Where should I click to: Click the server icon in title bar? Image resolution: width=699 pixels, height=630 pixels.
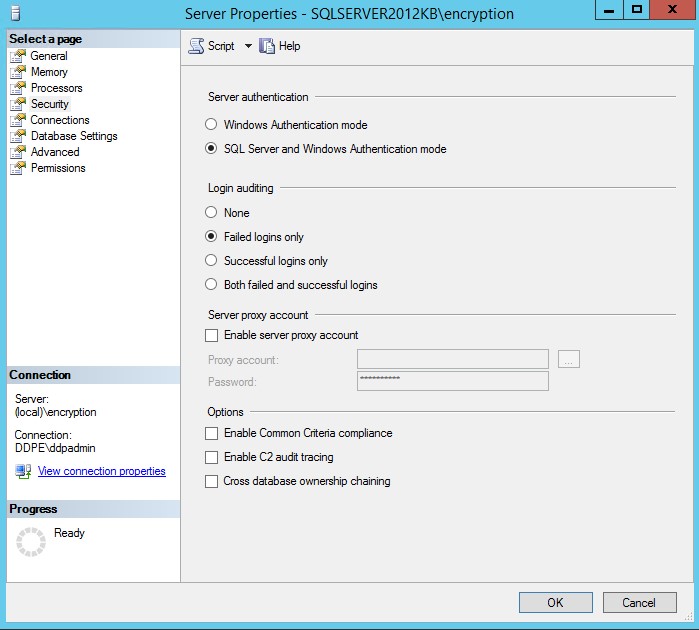tap(16, 13)
